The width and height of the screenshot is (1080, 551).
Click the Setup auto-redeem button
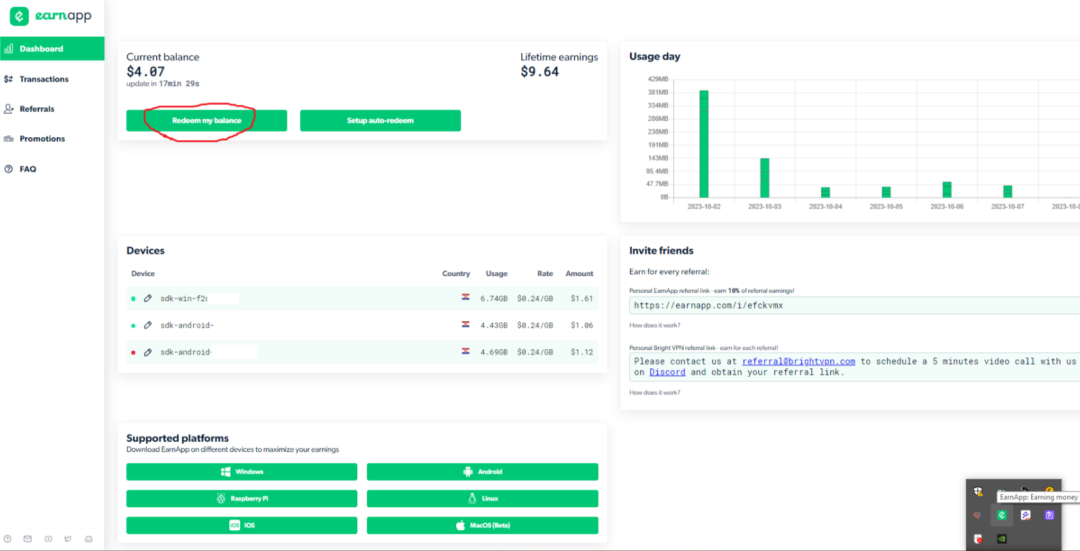pos(380,121)
